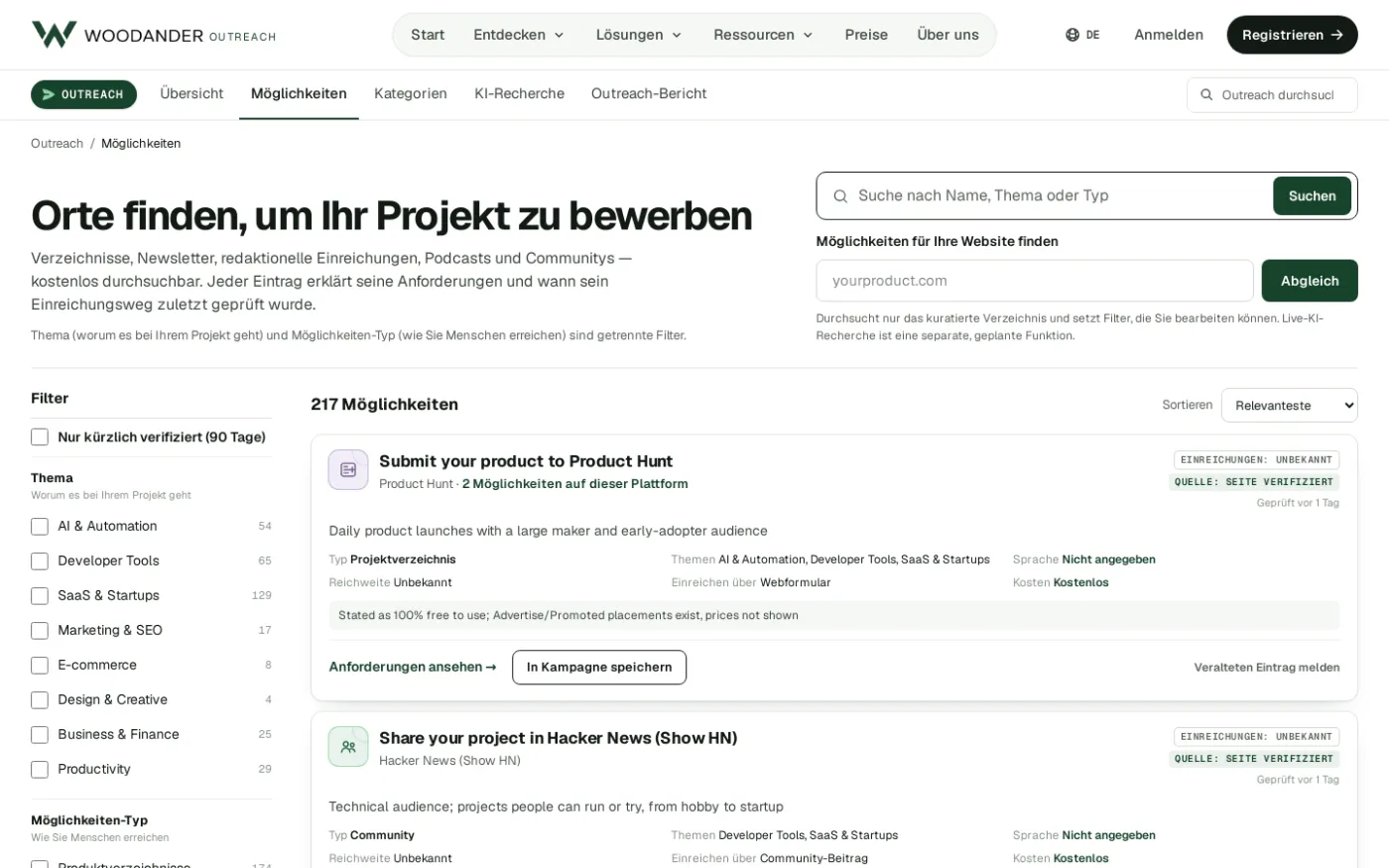Switch to the KI-Recherche tab

(519, 94)
